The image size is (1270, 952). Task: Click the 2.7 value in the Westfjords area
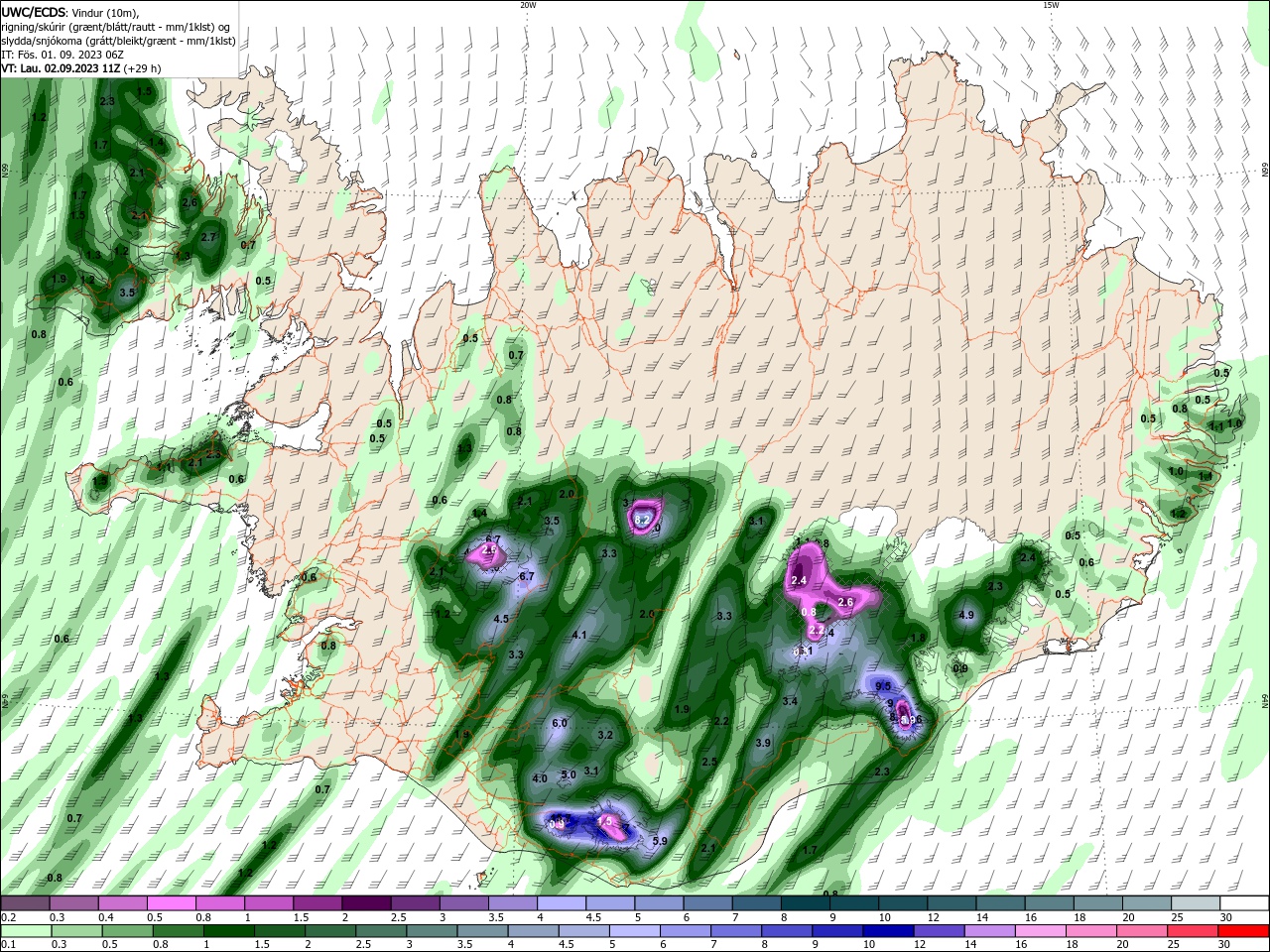click(x=208, y=237)
